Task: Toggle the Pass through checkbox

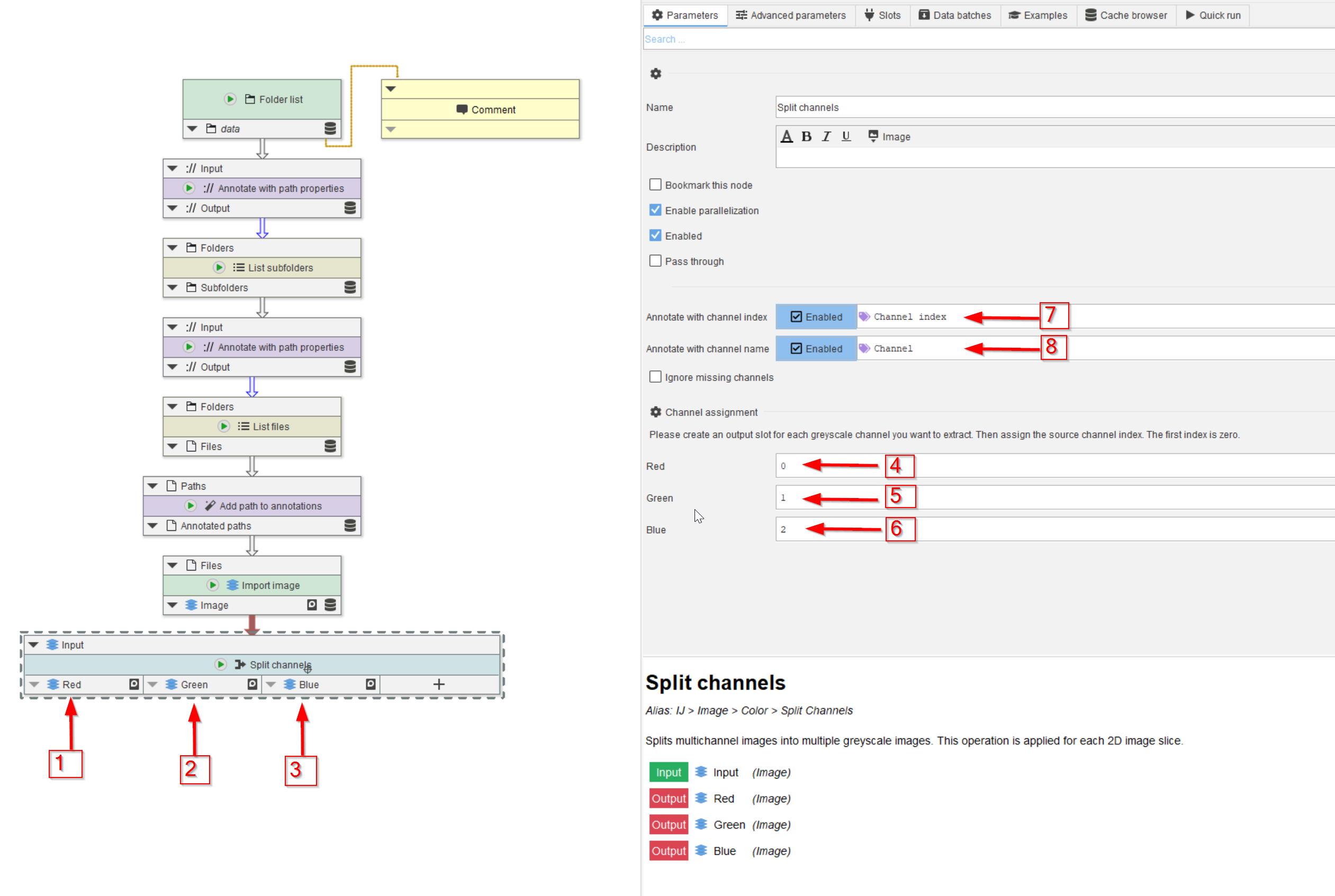Action: point(655,261)
